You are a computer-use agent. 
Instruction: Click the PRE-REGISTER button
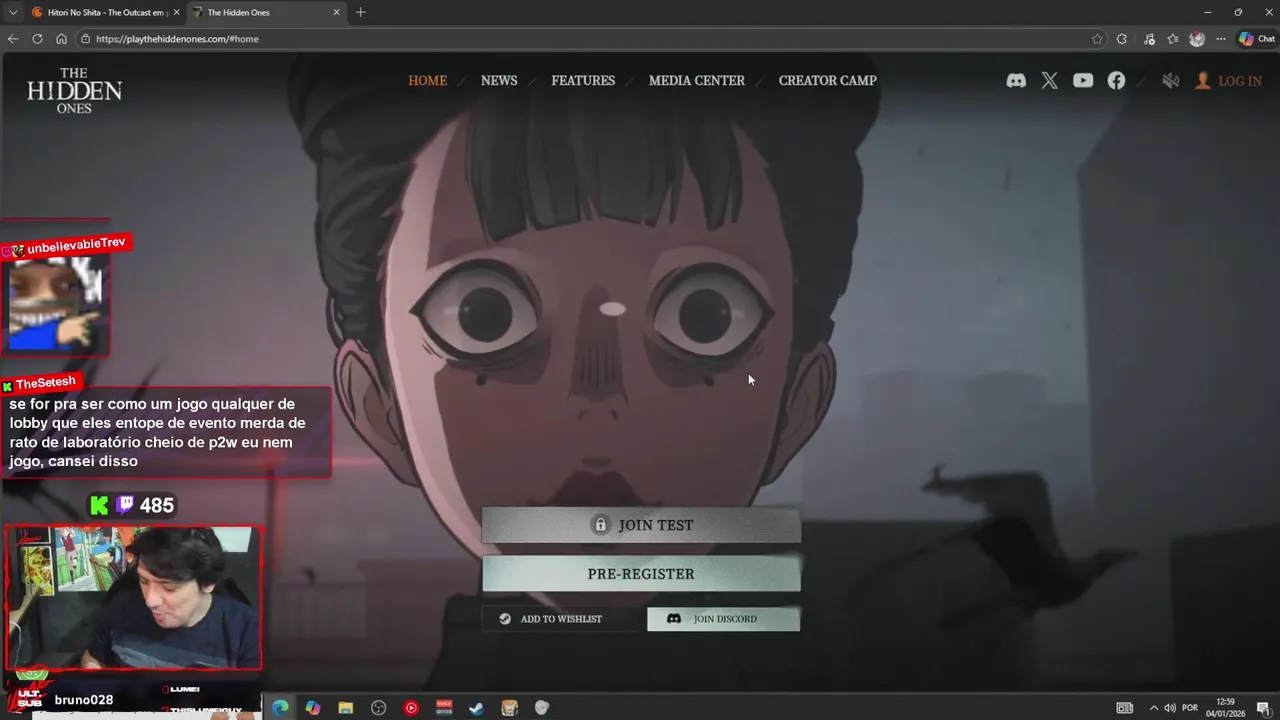coord(641,574)
